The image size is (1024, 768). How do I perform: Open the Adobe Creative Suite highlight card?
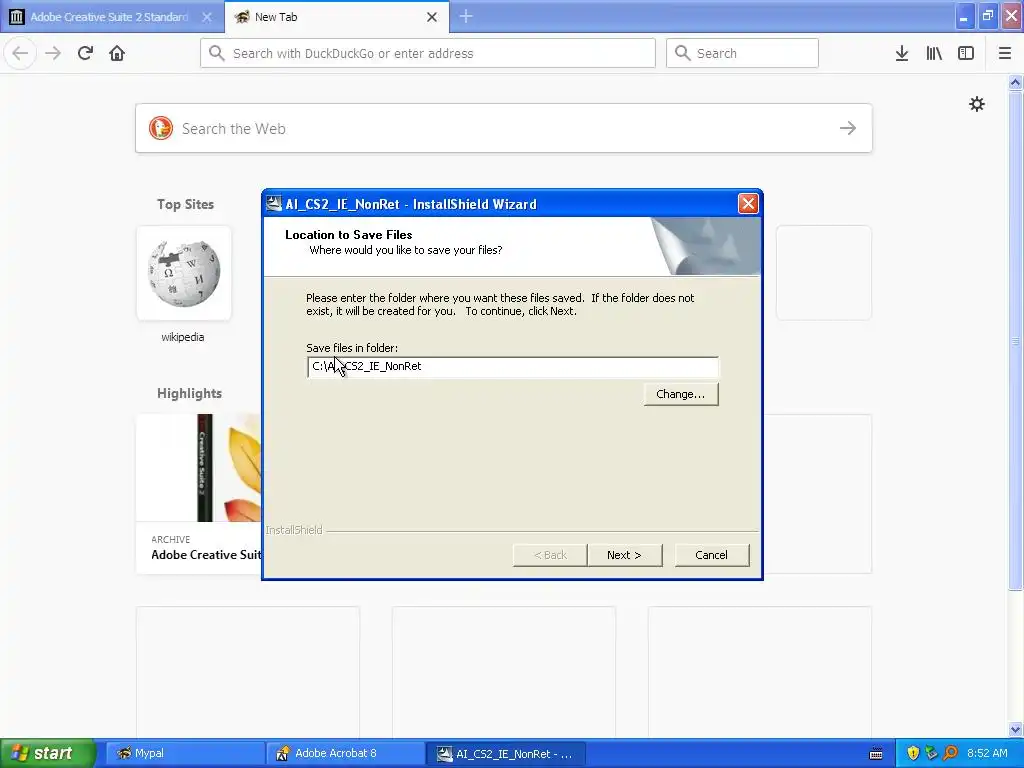(x=199, y=494)
